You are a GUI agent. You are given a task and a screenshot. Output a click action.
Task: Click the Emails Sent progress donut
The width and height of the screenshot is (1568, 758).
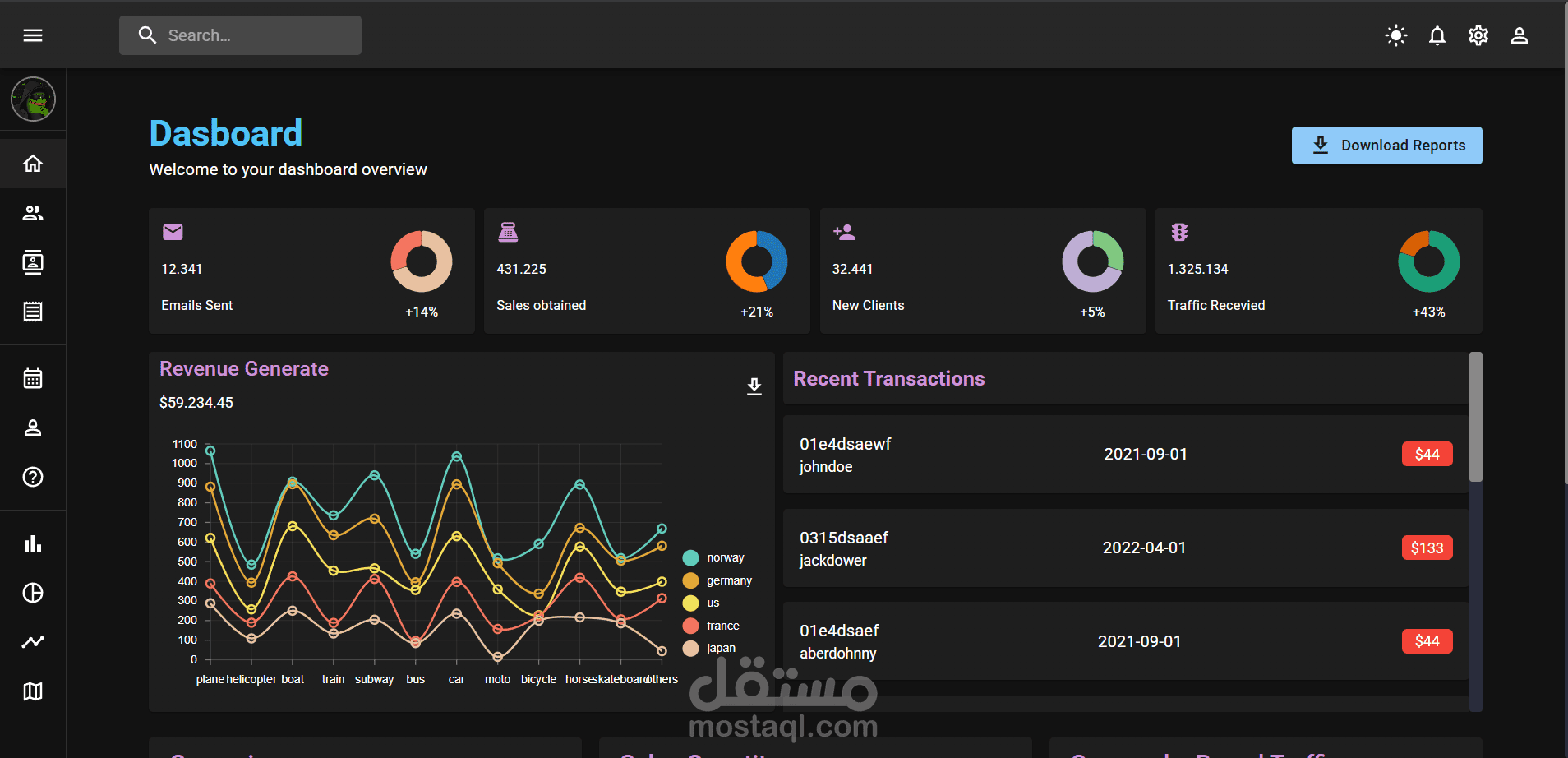[422, 261]
